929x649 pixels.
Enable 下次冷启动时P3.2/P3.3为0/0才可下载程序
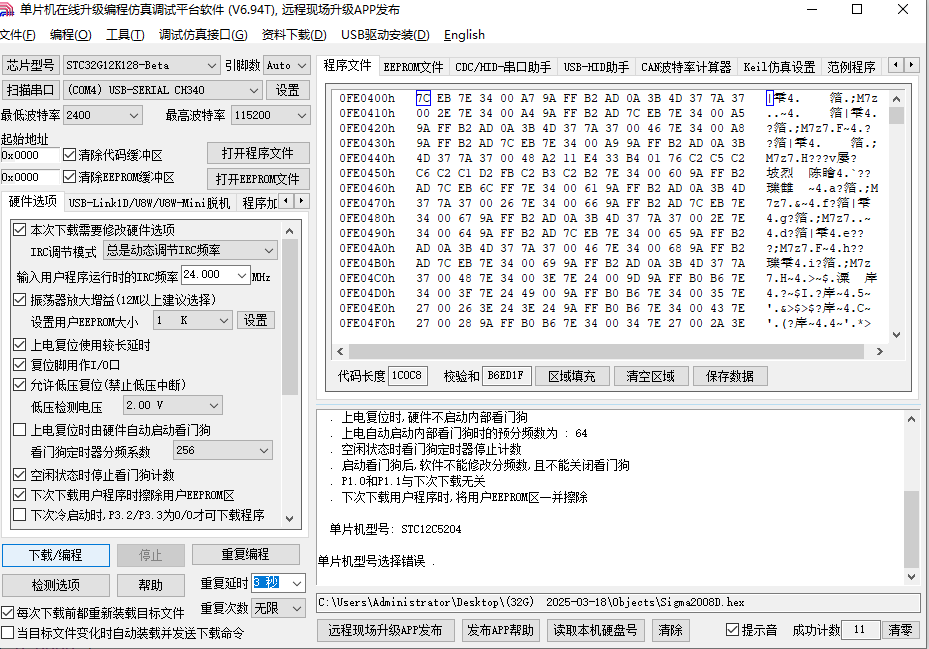pos(20,514)
